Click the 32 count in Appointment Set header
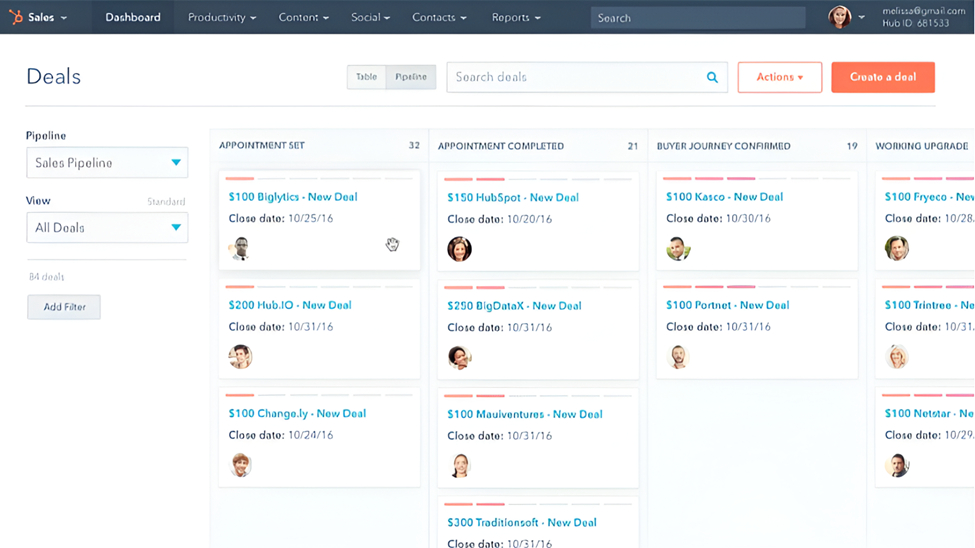Viewport: 975px width, 548px height. tap(414, 145)
